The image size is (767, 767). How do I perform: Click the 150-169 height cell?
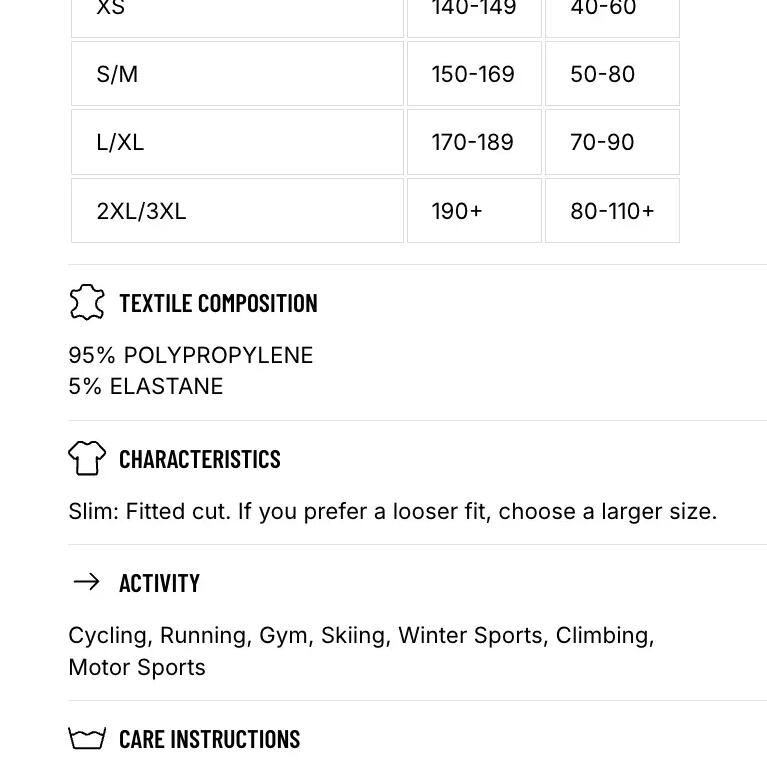[474, 74]
